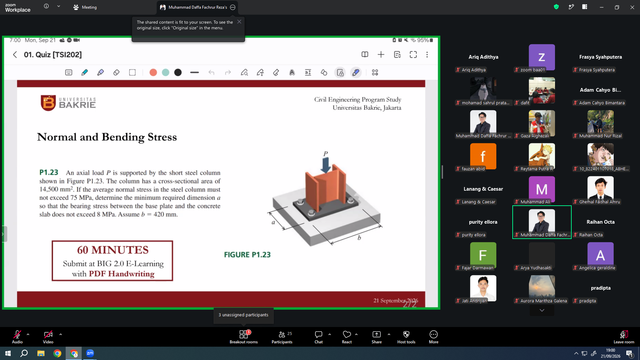Switch to the Meeting tab
The image size is (640, 360).
click(x=85, y=7)
